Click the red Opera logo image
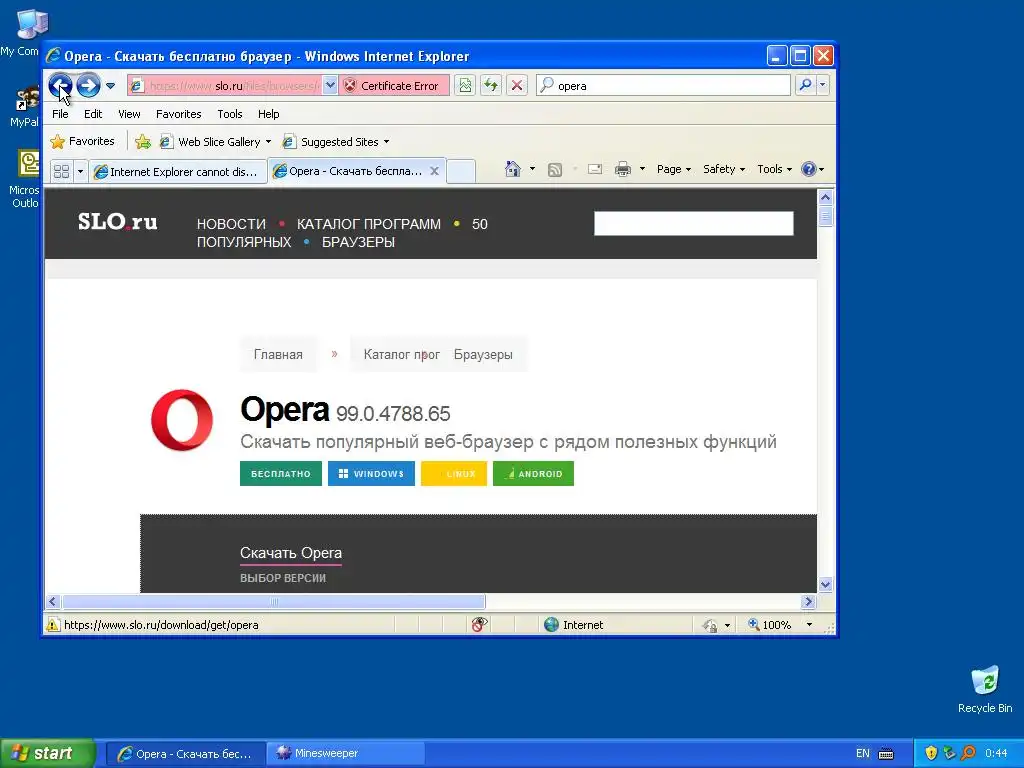This screenshot has height=768, width=1024. pos(182,420)
